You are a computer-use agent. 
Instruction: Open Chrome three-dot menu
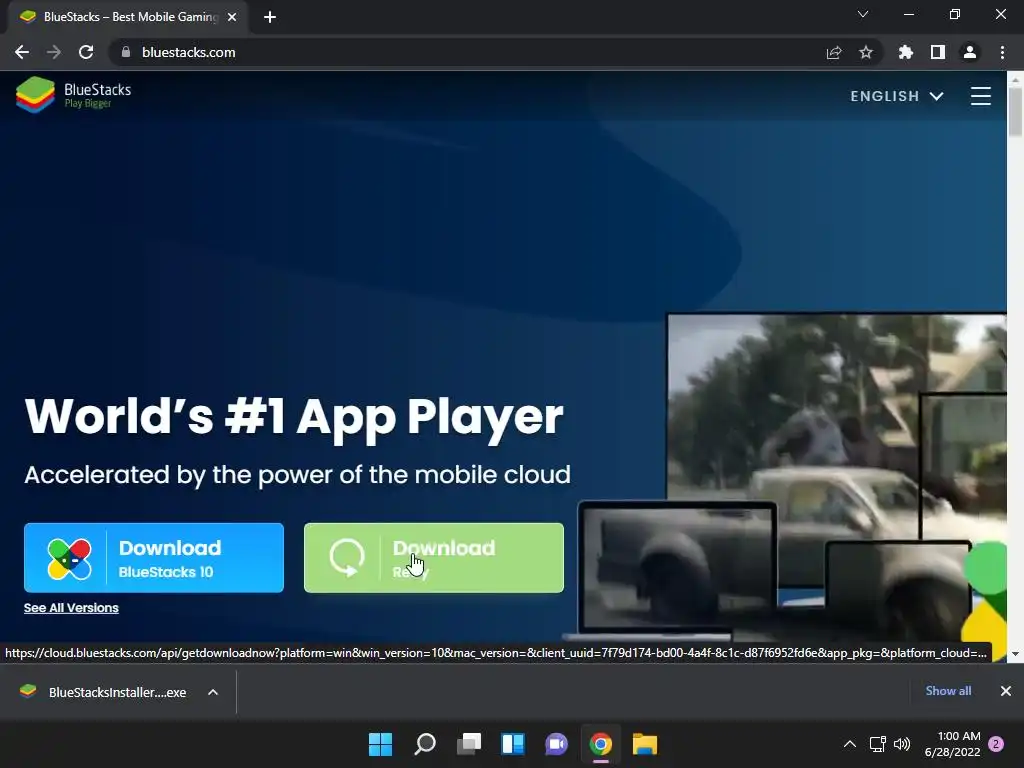point(1002,52)
